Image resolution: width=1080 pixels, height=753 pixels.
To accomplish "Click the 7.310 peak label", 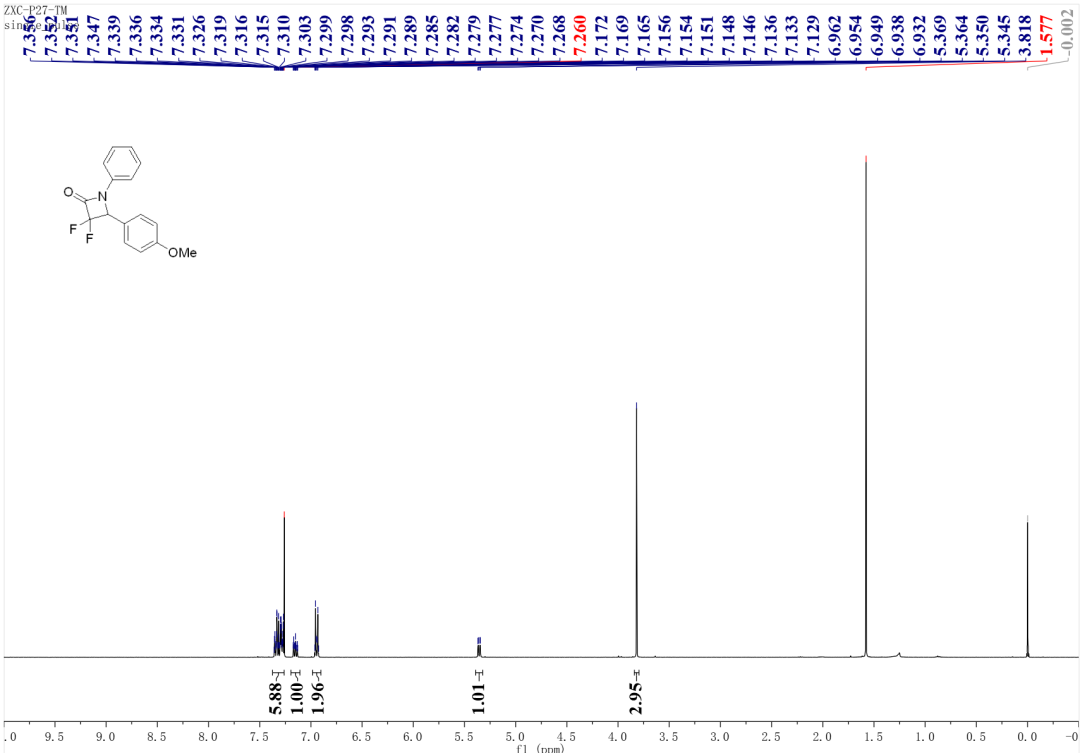I will pyautogui.click(x=284, y=36).
